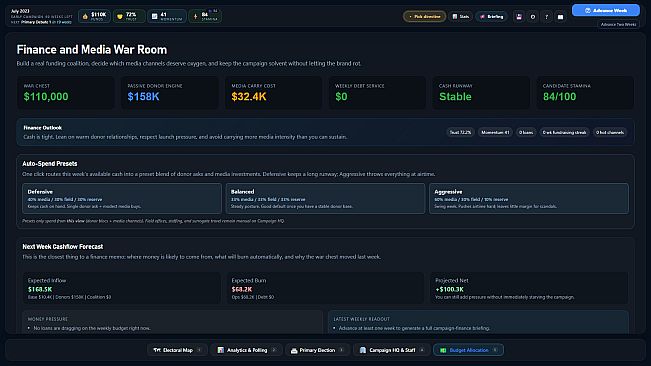Click the Candidate Stamina 84/100 card

[x=585, y=93]
